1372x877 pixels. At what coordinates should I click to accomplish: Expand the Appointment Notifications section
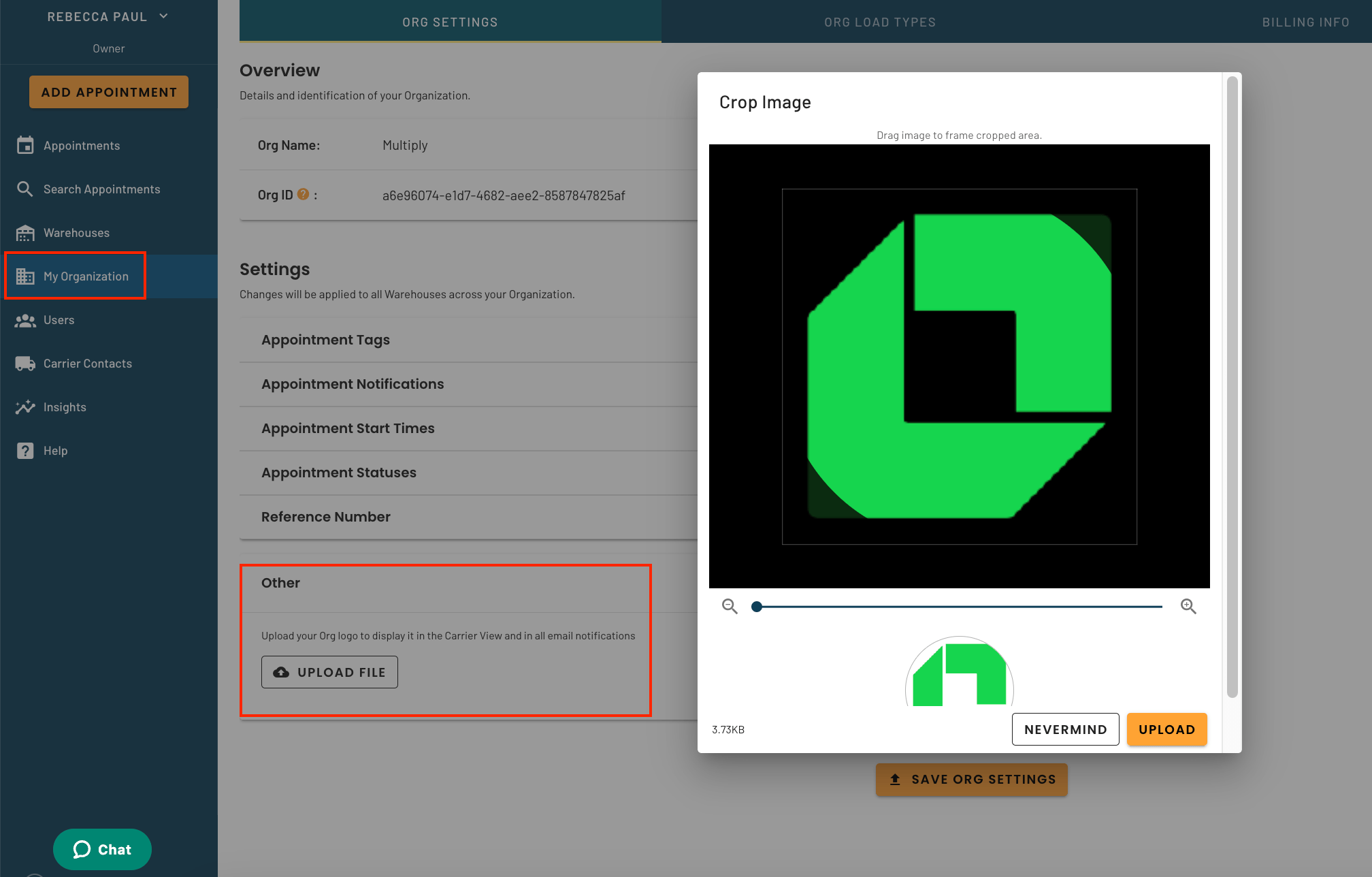(352, 383)
